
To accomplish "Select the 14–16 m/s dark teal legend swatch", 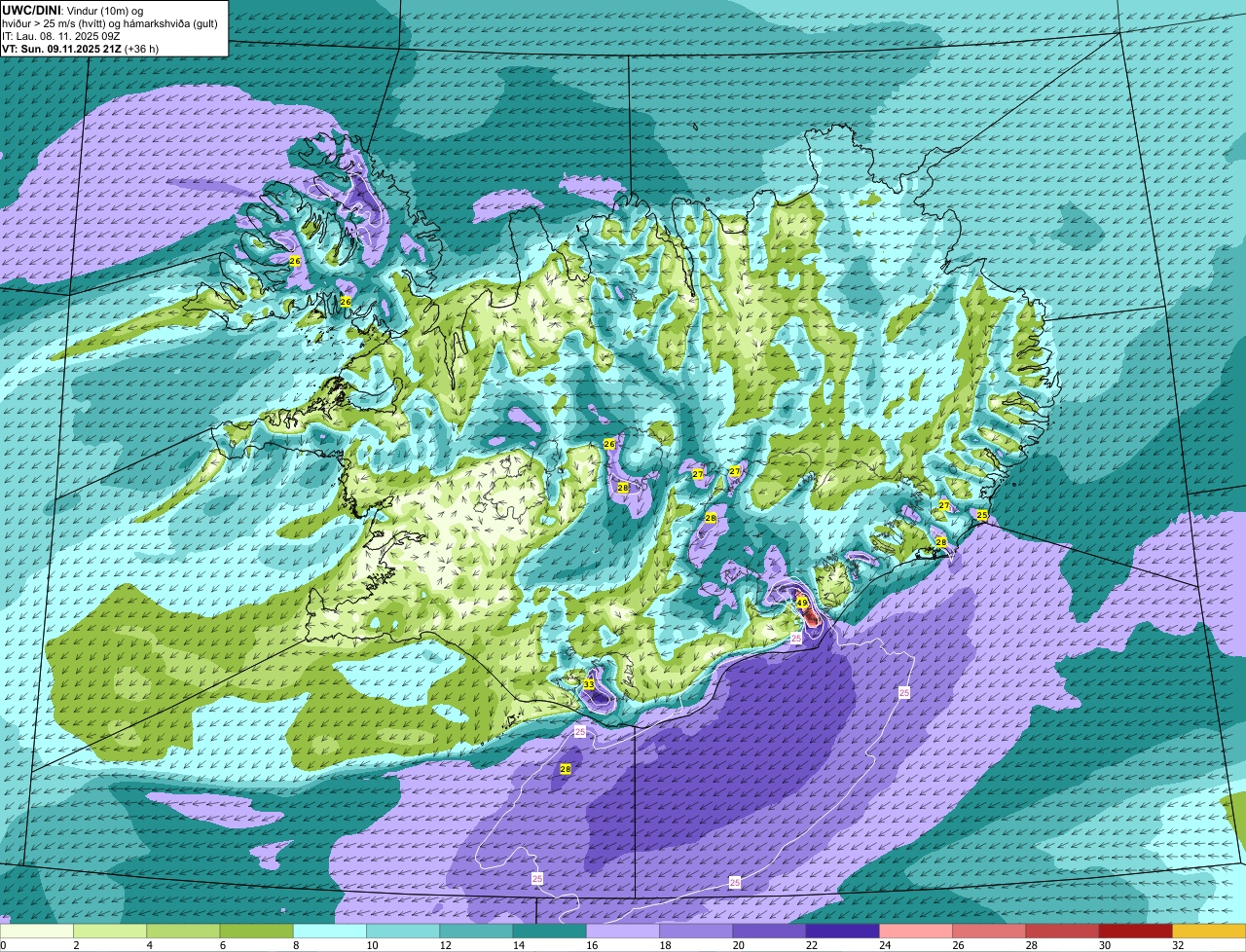I will (550, 932).
